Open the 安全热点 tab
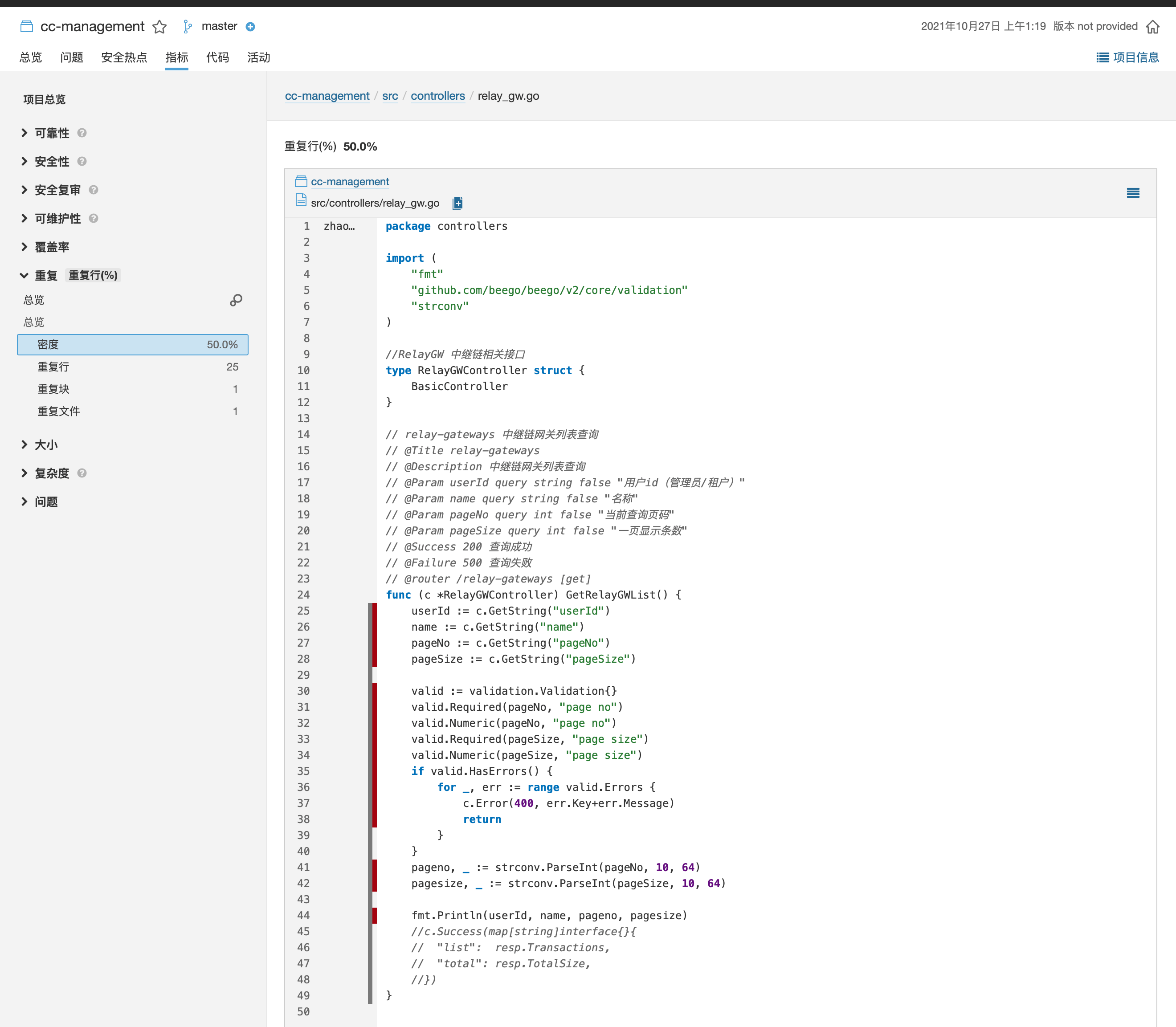The width and height of the screenshot is (1176, 1027). tap(124, 57)
